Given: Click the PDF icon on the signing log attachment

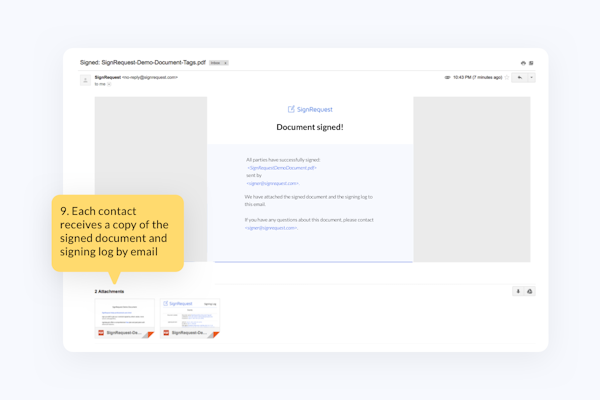Looking at the screenshot, I should pyautogui.click(x=166, y=333).
